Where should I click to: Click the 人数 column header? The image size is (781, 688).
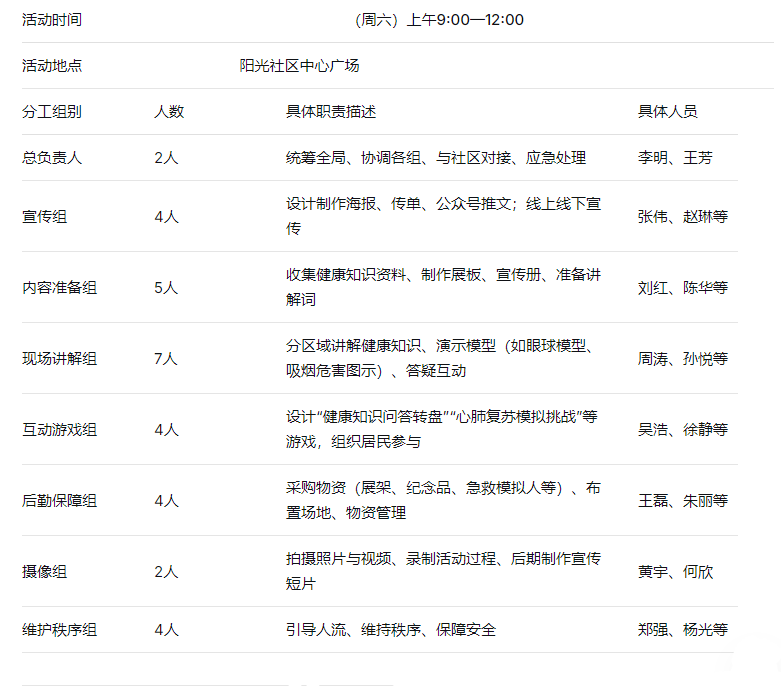[169, 112]
